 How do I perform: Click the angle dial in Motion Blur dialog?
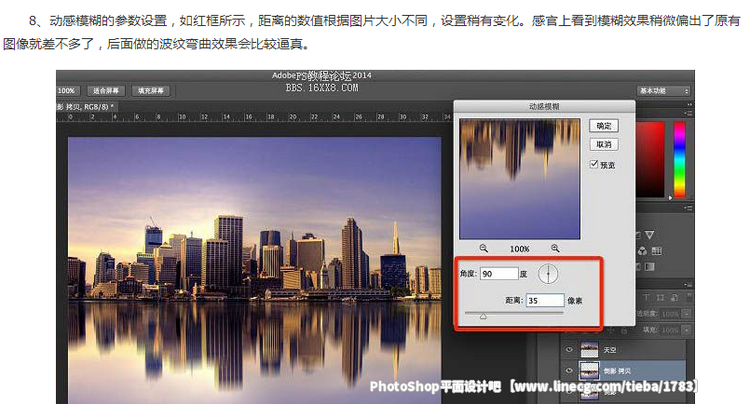coord(548,274)
